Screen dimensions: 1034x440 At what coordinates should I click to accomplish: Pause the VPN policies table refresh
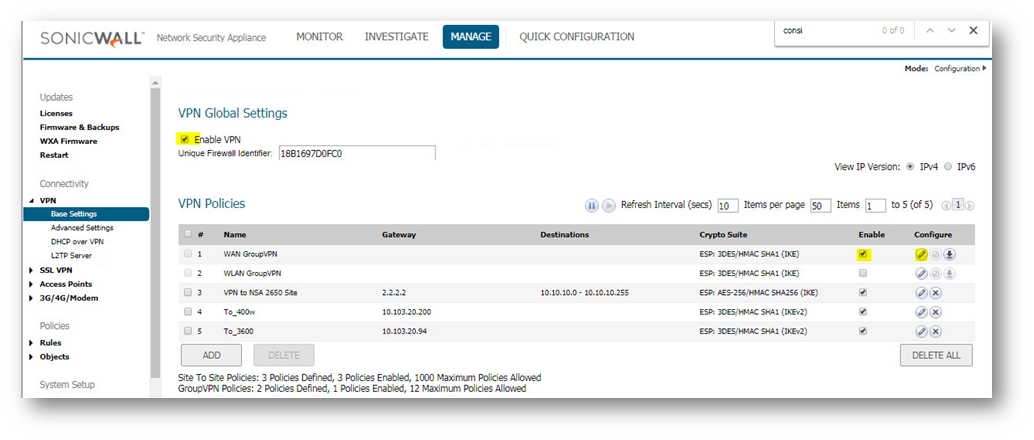(591, 205)
